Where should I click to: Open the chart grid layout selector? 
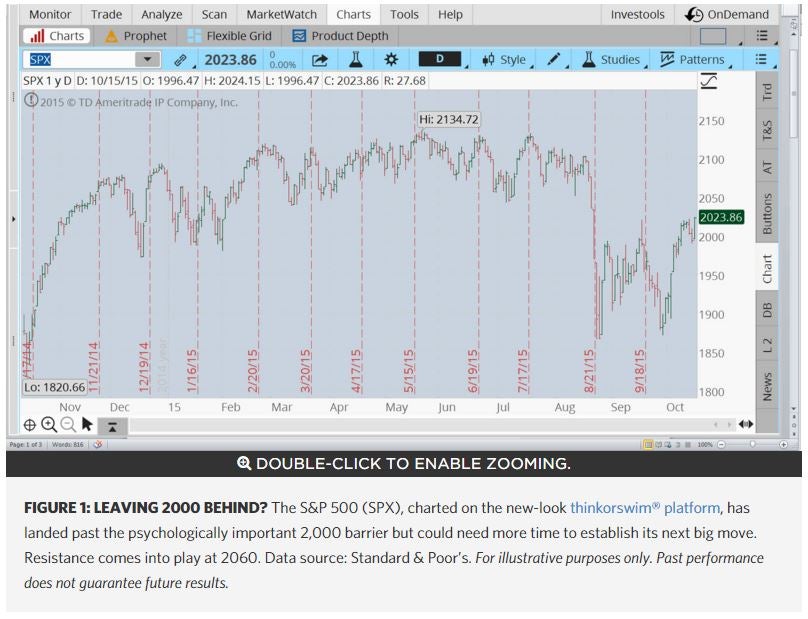tap(713, 36)
